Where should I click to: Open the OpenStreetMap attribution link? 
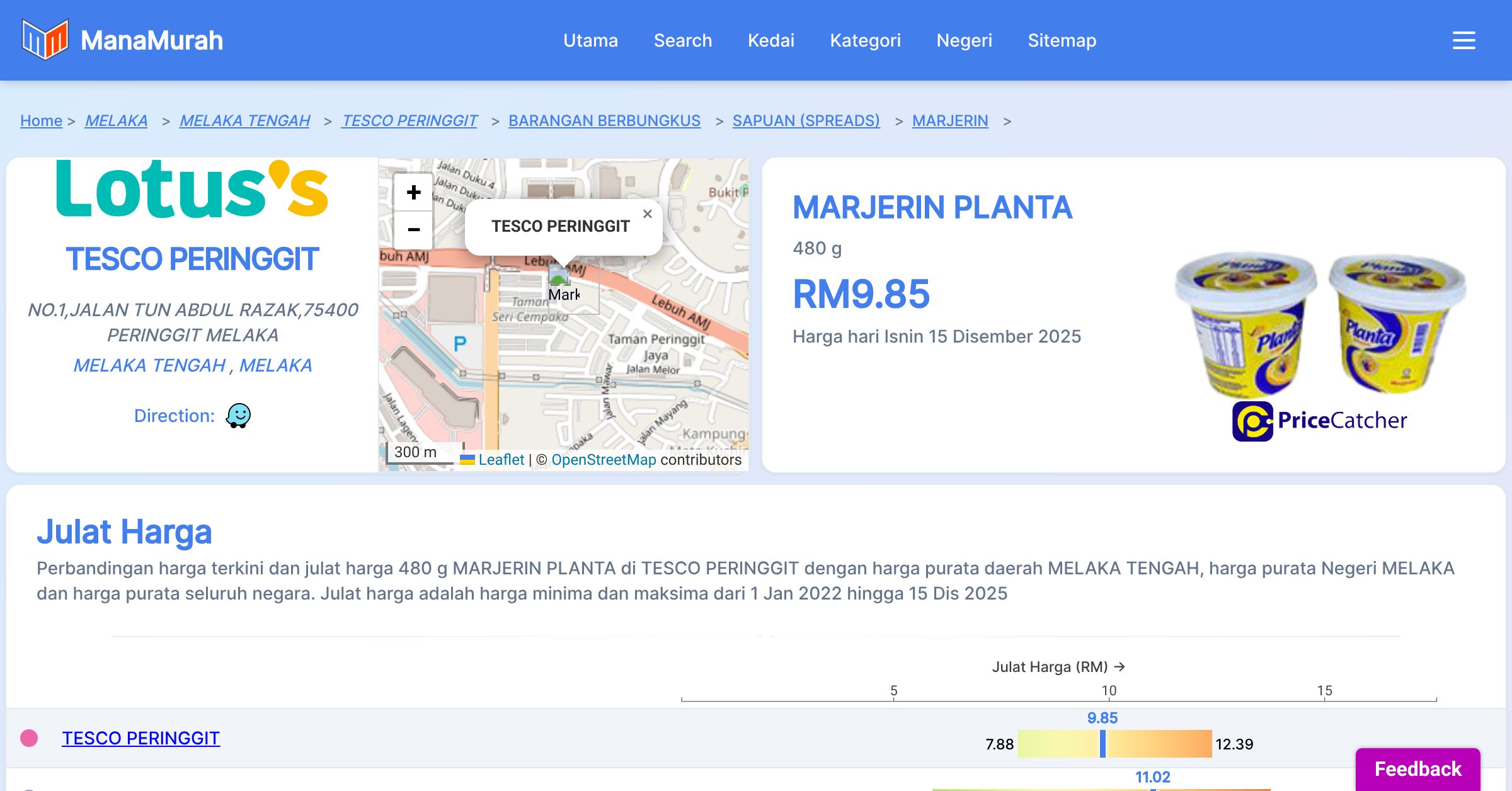pos(604,460)
